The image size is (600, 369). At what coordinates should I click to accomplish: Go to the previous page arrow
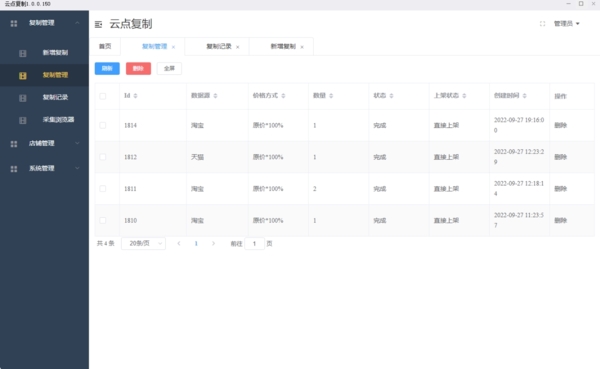click(179, 243)
